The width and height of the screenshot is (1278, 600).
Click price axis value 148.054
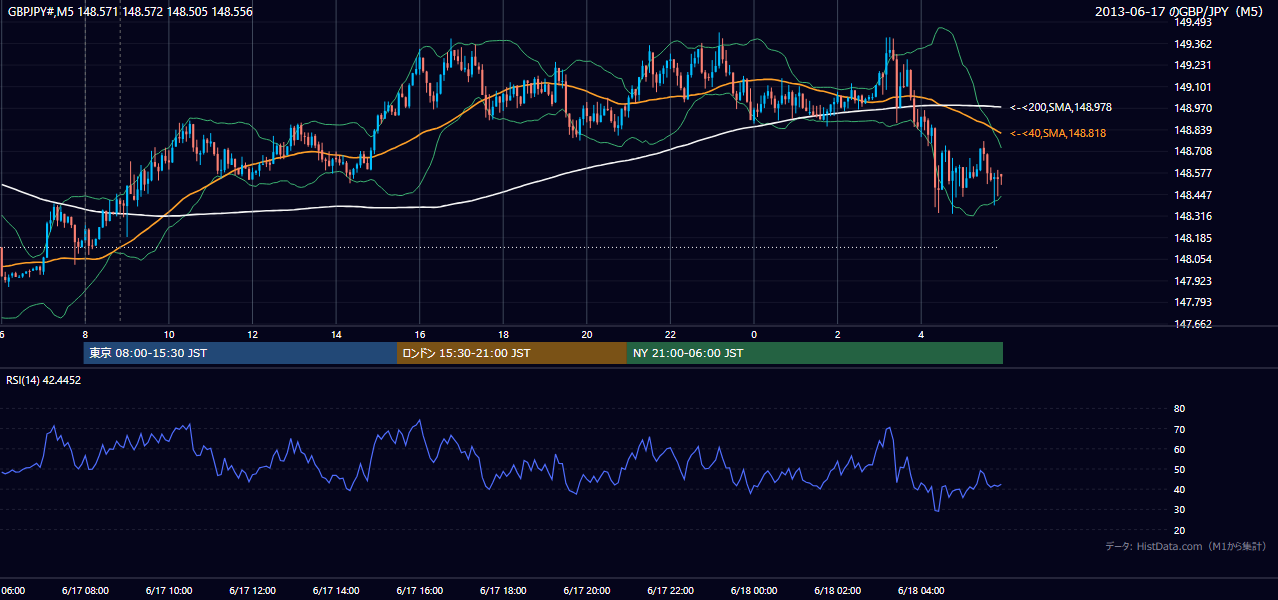[x=1192, y=259]
